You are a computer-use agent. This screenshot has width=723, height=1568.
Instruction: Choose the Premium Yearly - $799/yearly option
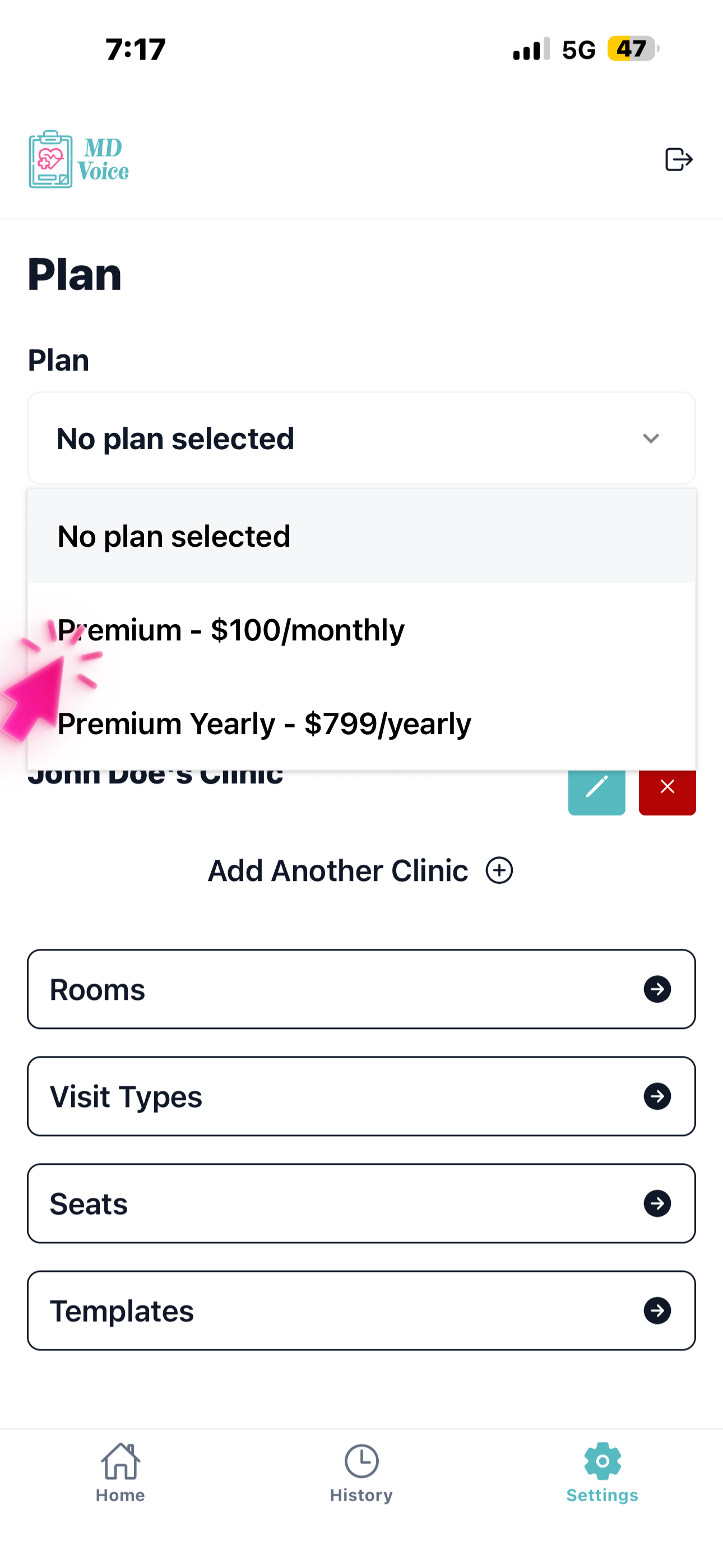coord(264,724)
